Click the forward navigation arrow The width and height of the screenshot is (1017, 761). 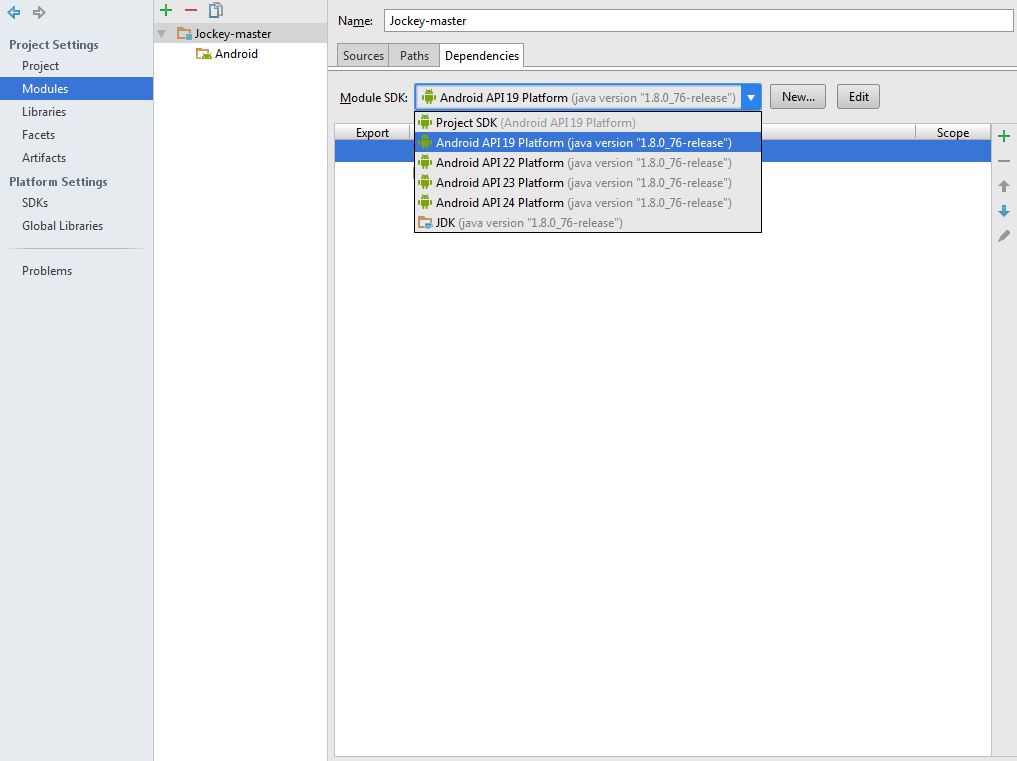coord(39,13)
